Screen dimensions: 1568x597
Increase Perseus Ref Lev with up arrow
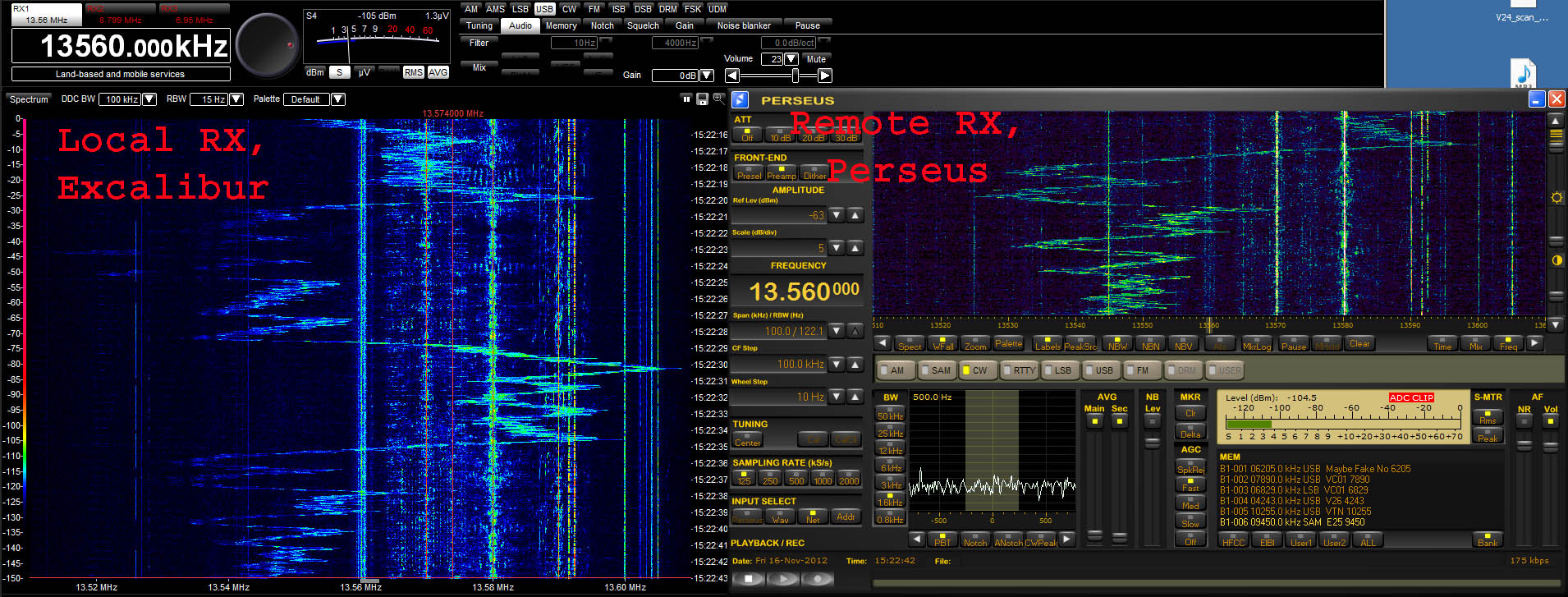point(855,215)
